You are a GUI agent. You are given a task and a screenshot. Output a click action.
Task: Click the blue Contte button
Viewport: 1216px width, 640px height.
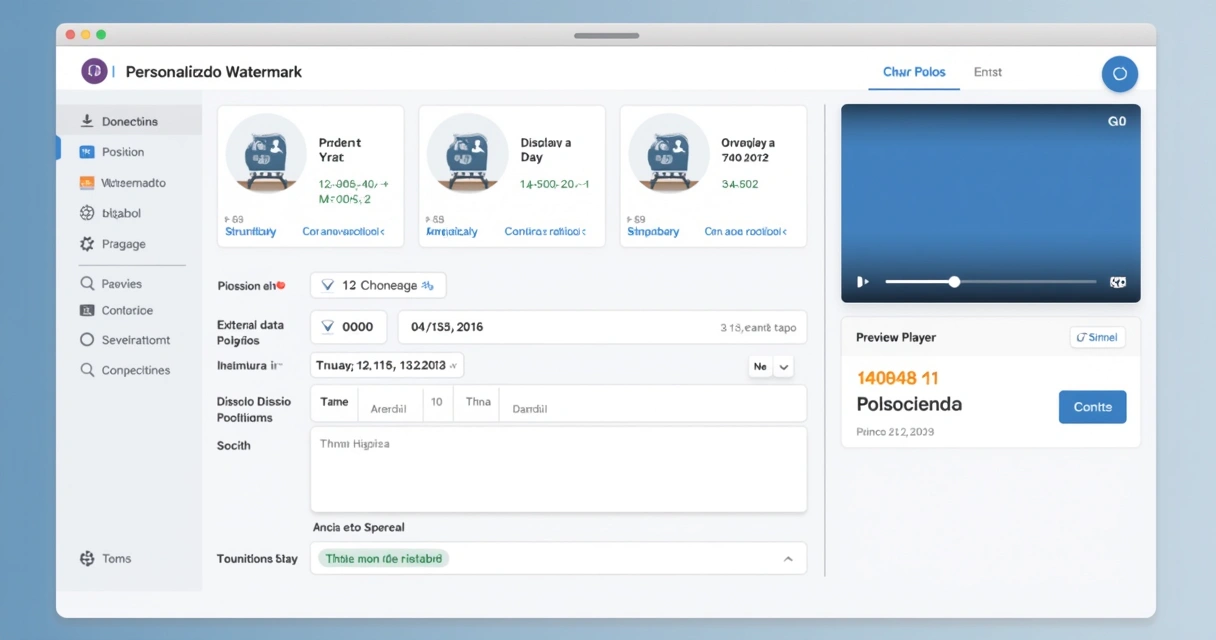(1092, 407)
